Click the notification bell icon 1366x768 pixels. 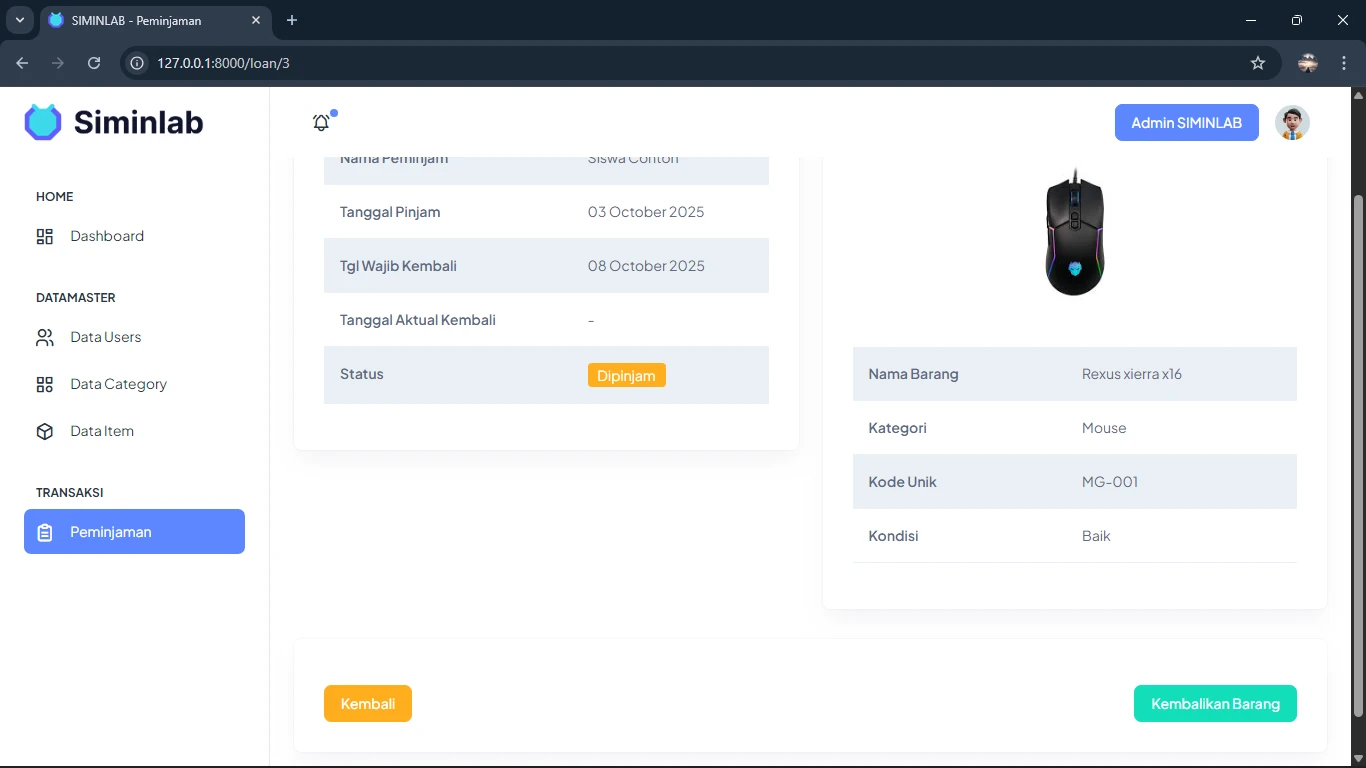[x=321, y=123]
